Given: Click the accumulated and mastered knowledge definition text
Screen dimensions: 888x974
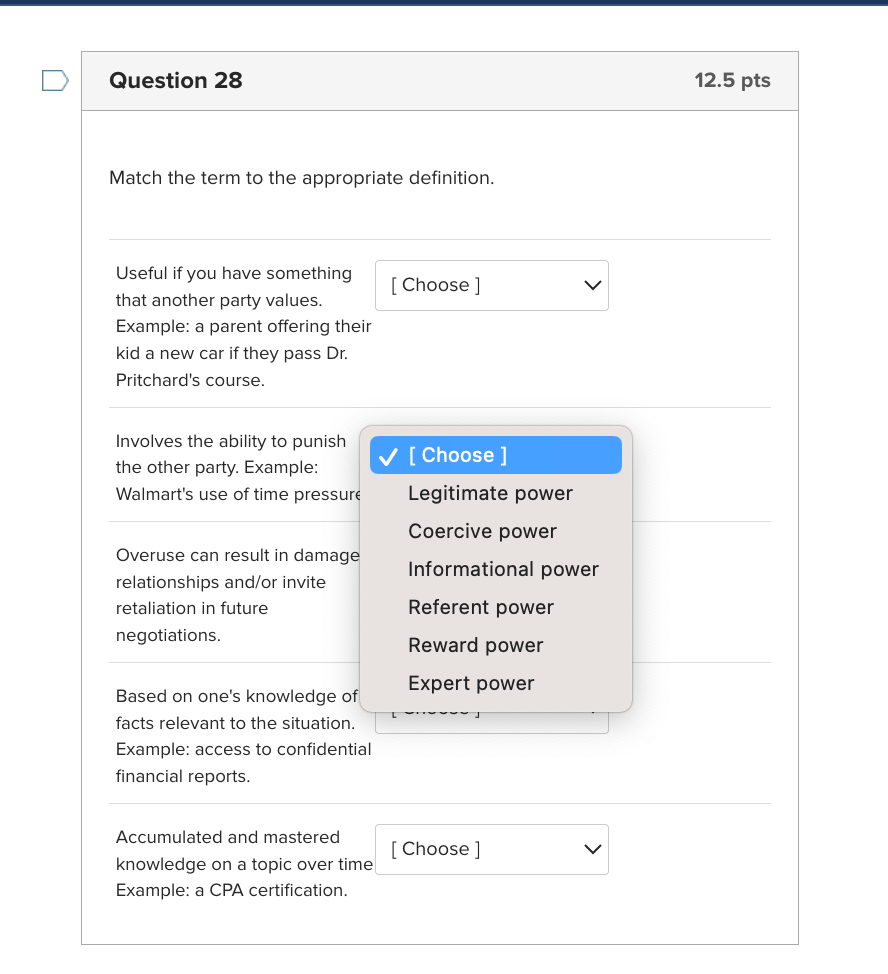Looking at the screenshot, I should point(245,863).
